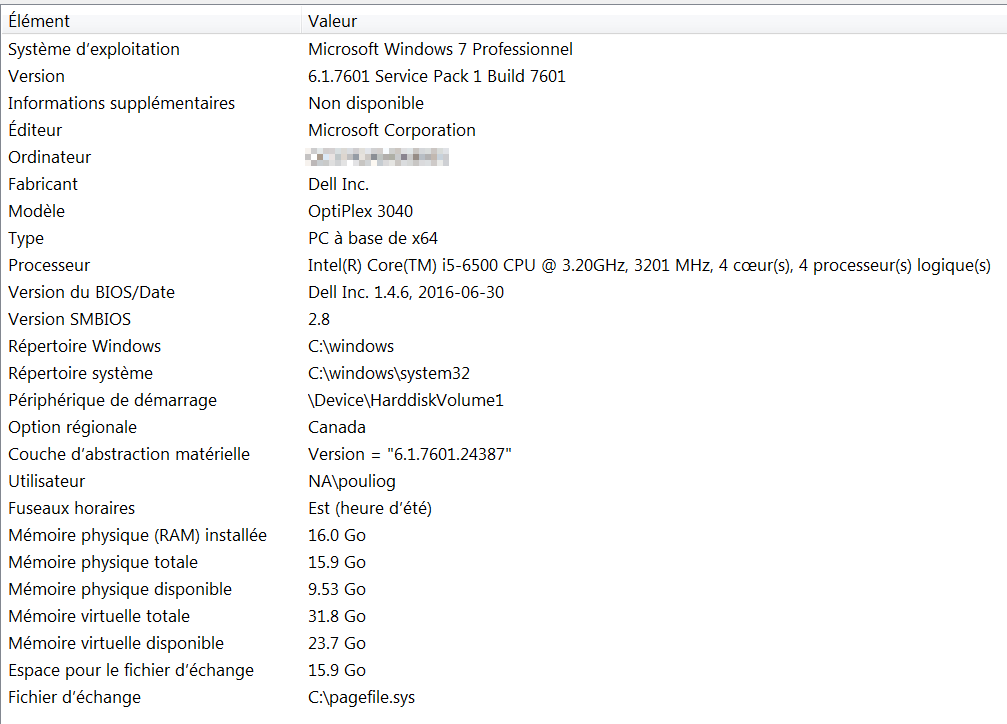Select the "Système d'exploitation" row label
The width and height of the screenshot is (1007, 724).
click(x=94, y=49)
